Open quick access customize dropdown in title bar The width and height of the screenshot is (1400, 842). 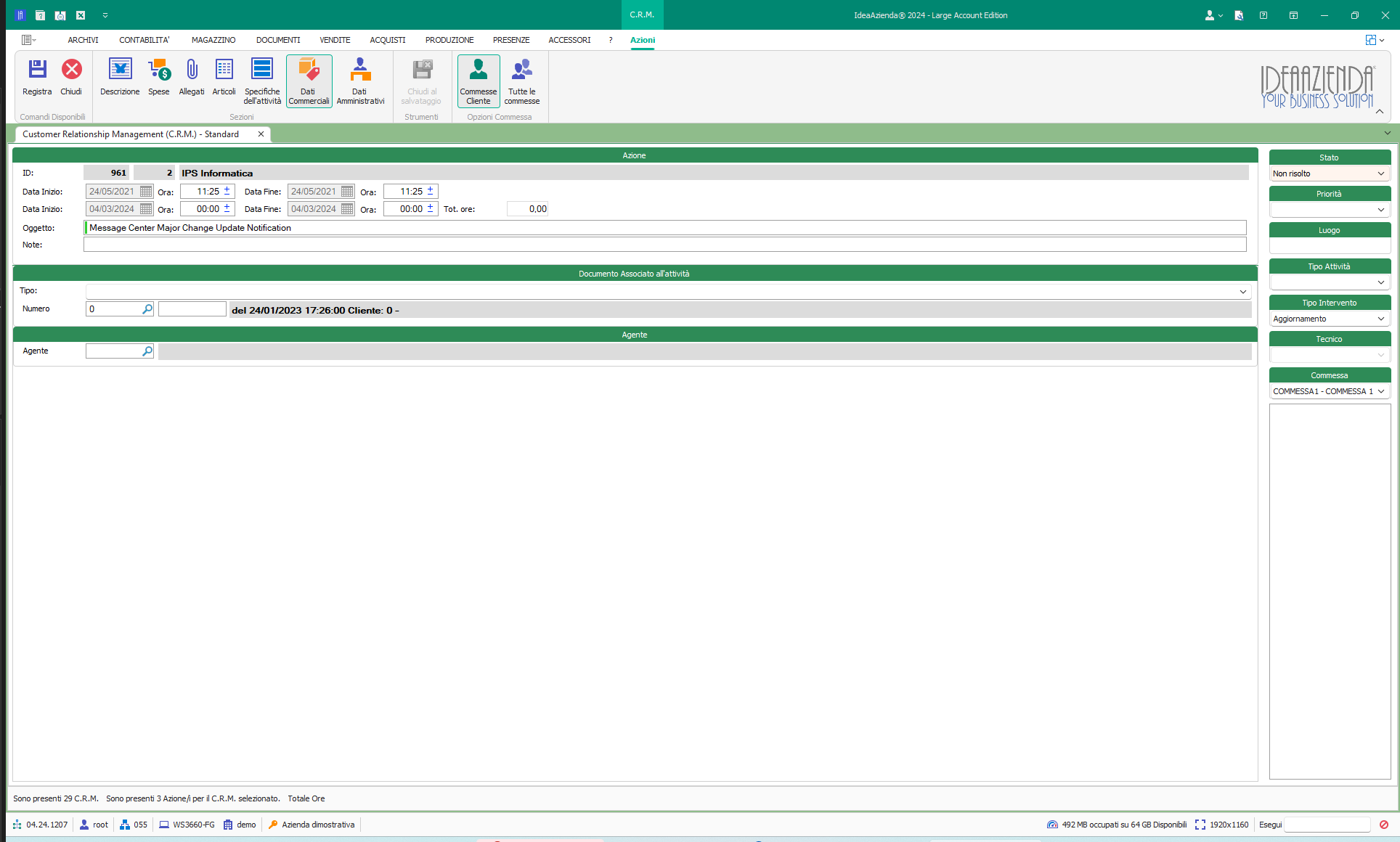tap(105, 15)
